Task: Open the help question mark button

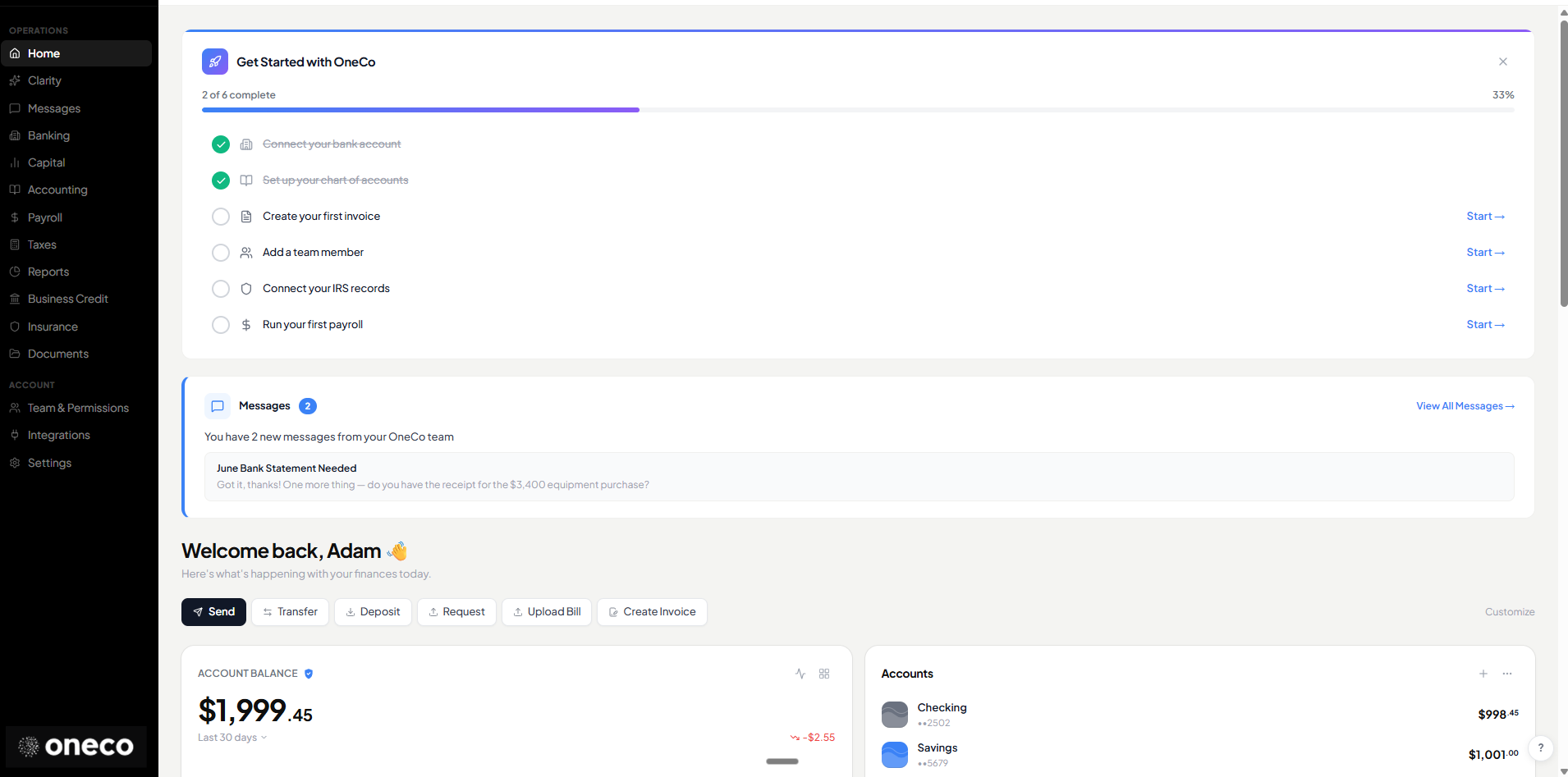Action: point(1541,747)
